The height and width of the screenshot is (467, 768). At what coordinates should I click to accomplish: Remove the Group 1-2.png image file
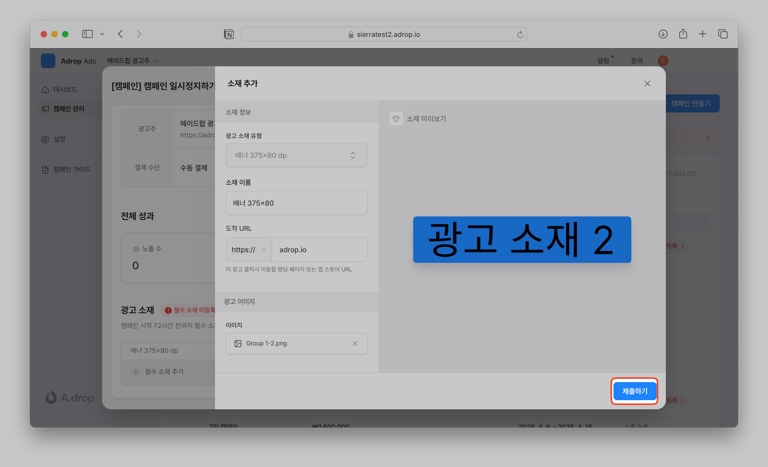tap(354, 344)
